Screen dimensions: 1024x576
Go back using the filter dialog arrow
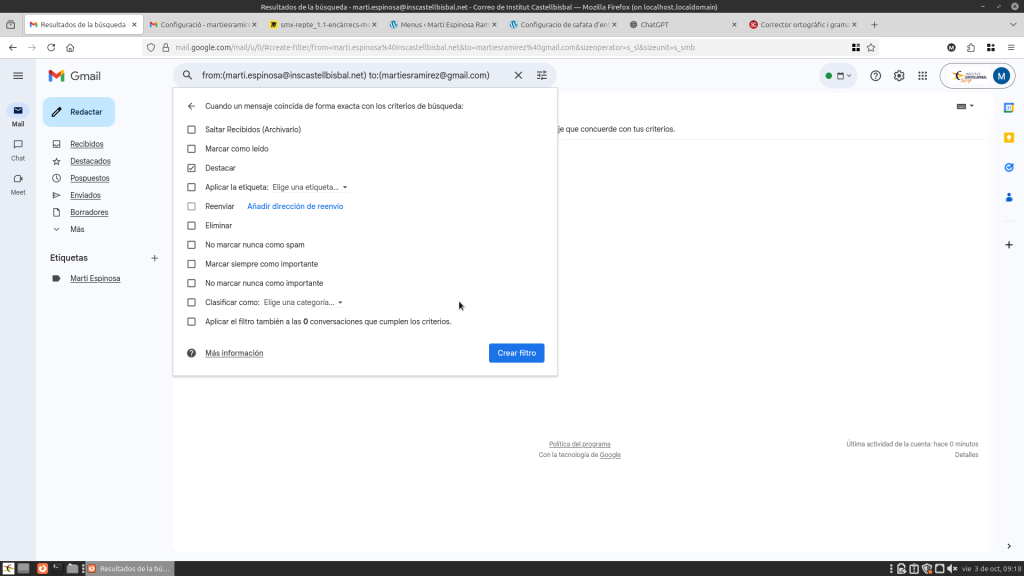point(191,106)
